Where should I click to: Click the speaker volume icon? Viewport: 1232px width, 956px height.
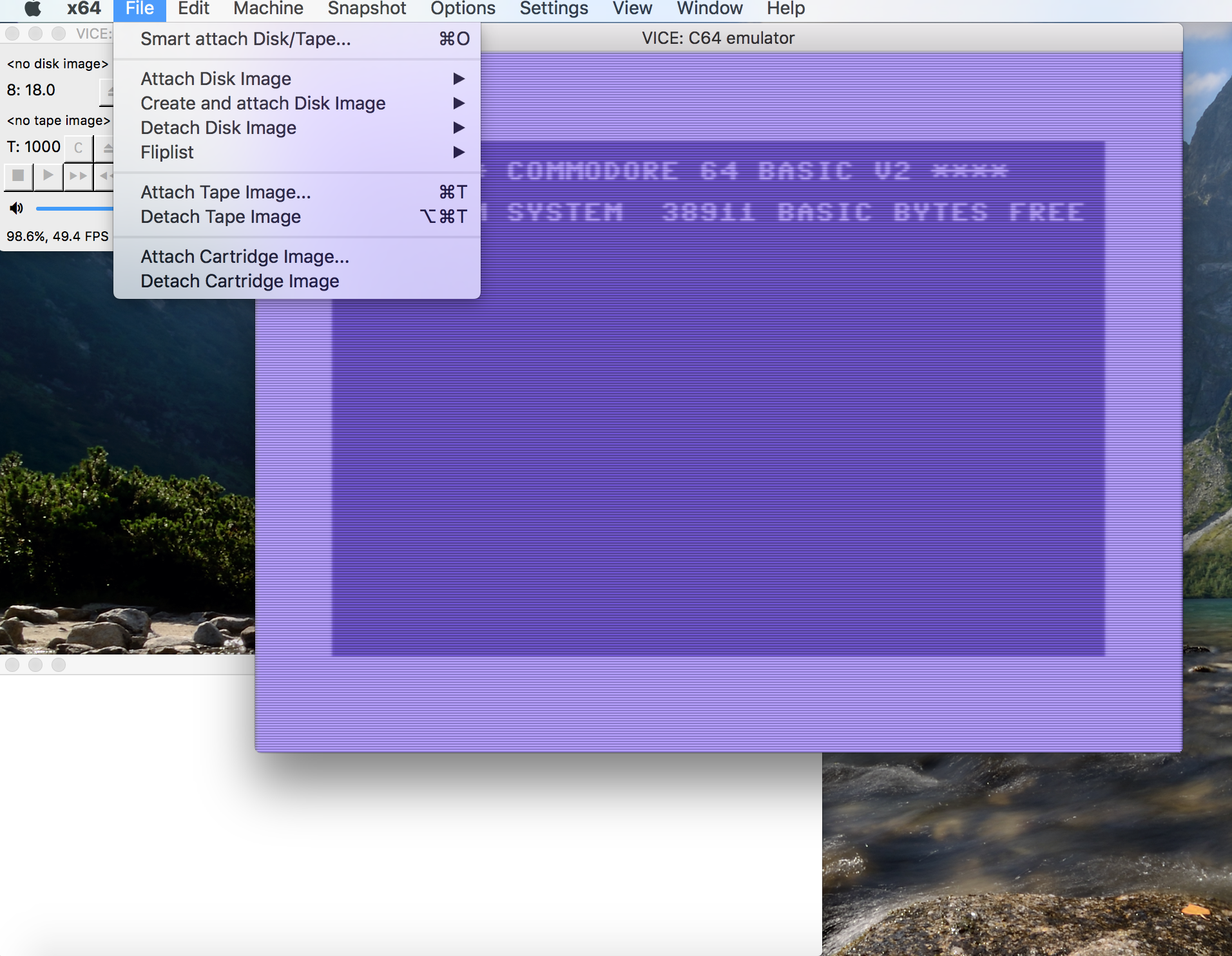16,208
